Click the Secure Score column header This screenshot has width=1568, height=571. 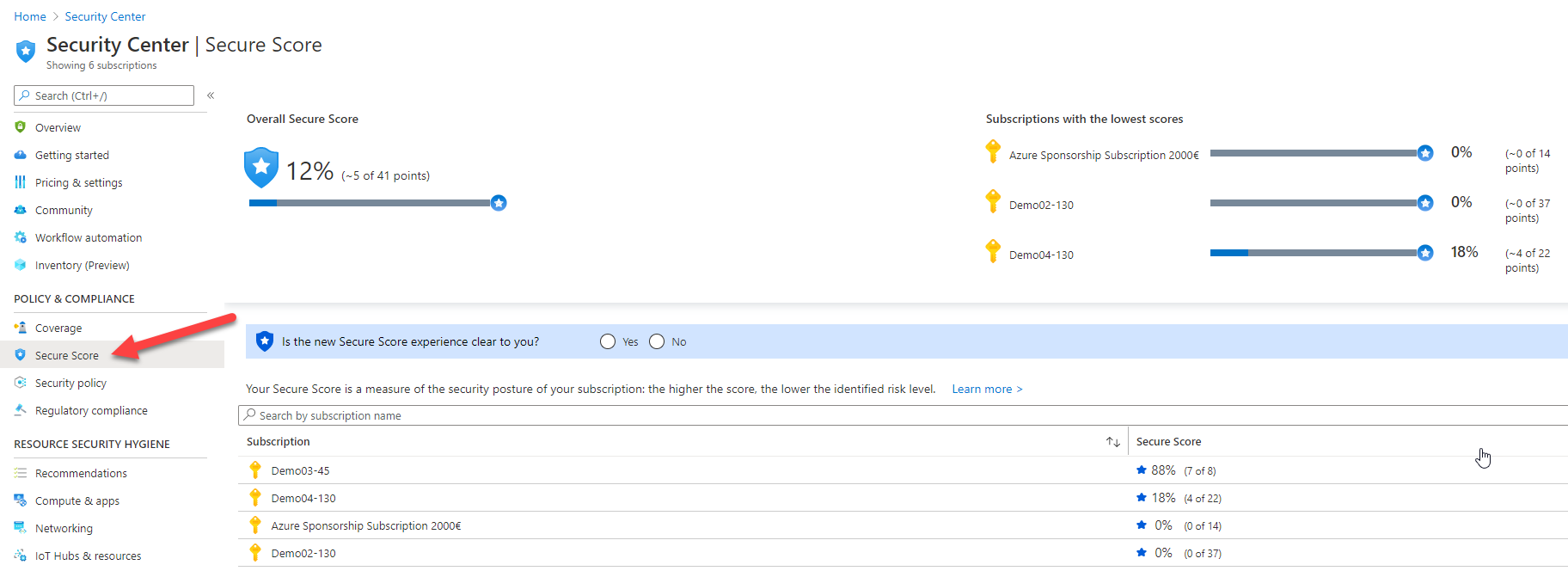(x=1168, y=442)
